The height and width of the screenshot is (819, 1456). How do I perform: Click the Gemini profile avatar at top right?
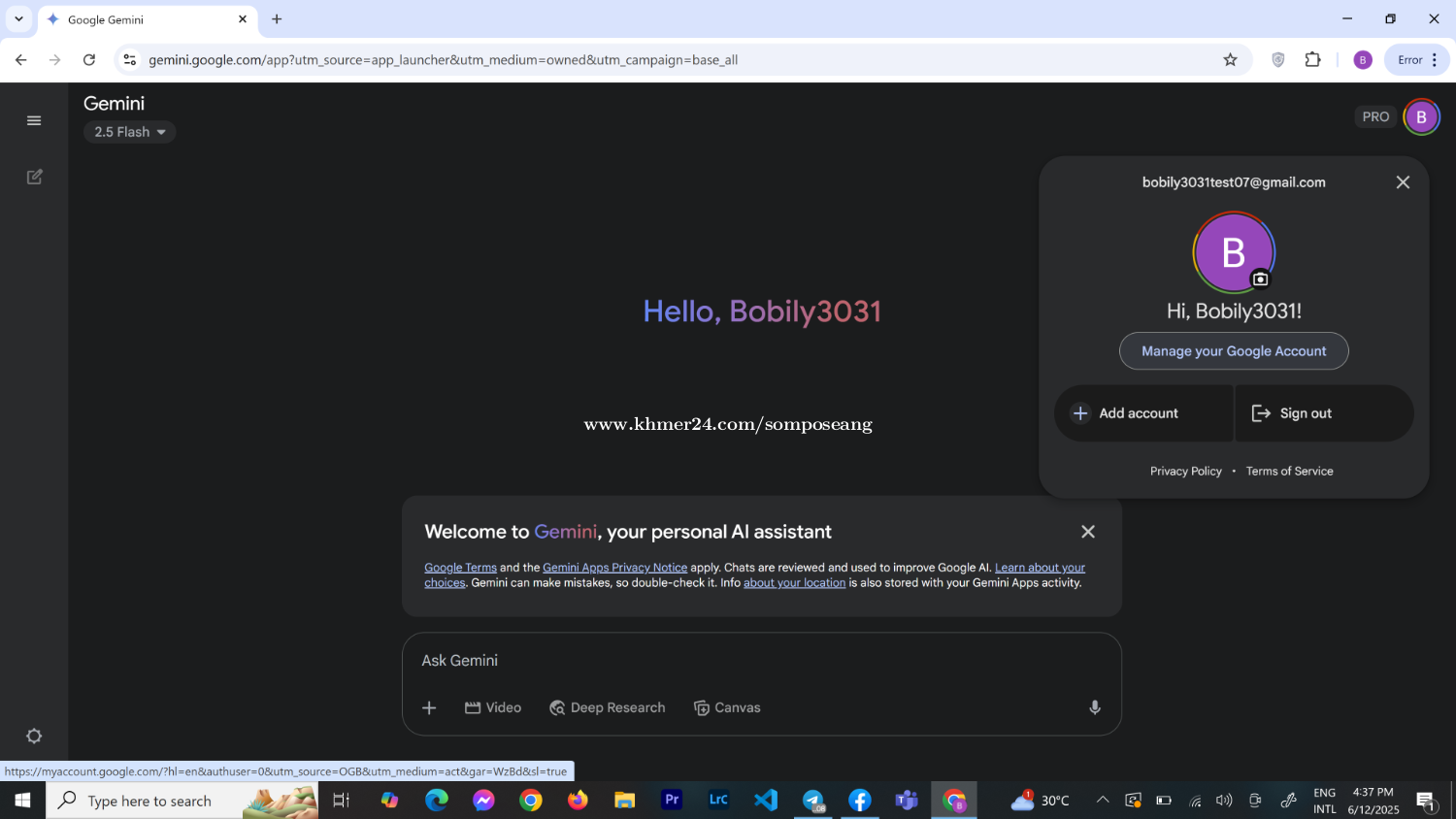click(1421, 117)
